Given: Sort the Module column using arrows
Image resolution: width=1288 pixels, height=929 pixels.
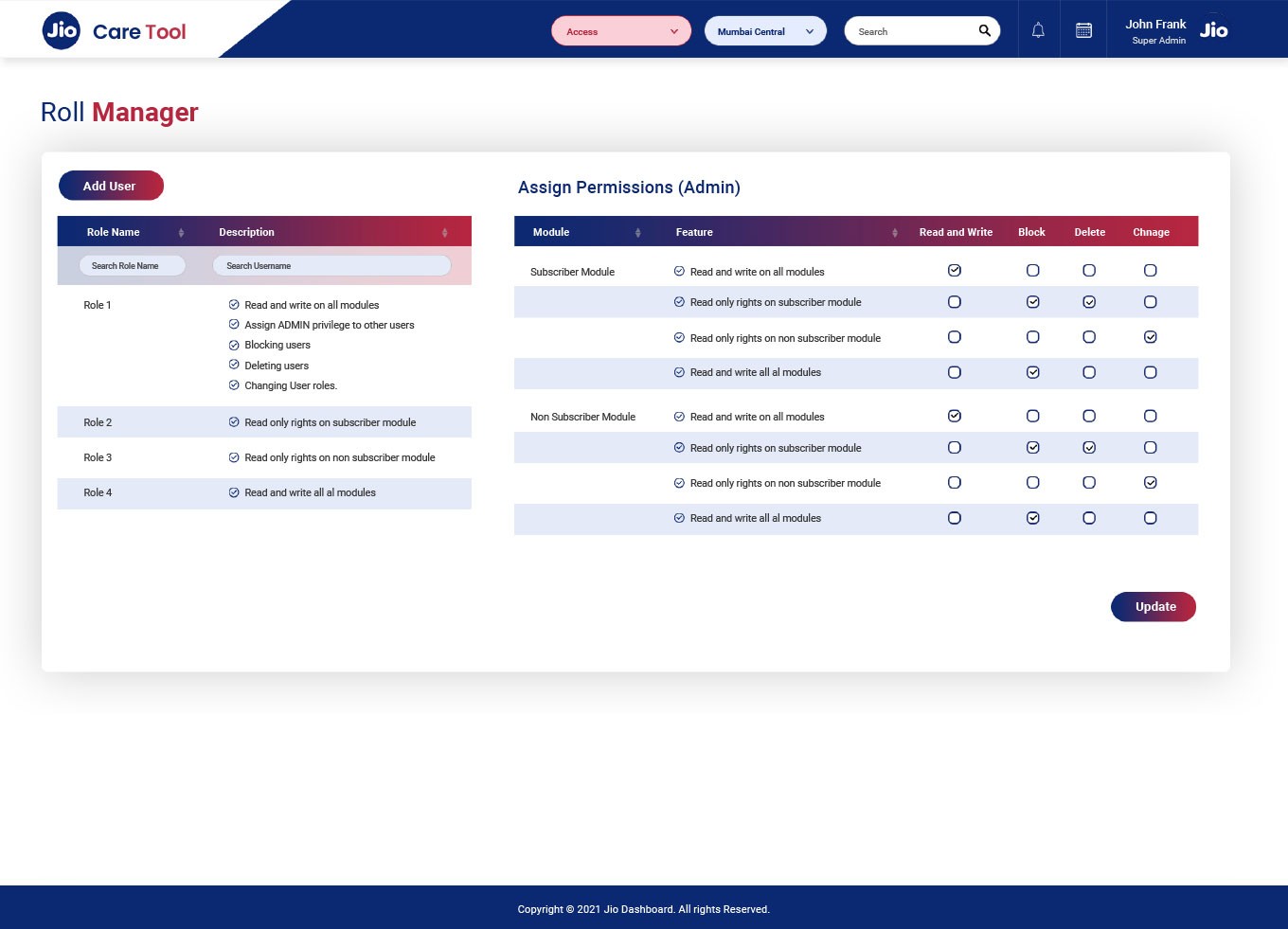Looking at the screenshot, I should click(637, 233).
